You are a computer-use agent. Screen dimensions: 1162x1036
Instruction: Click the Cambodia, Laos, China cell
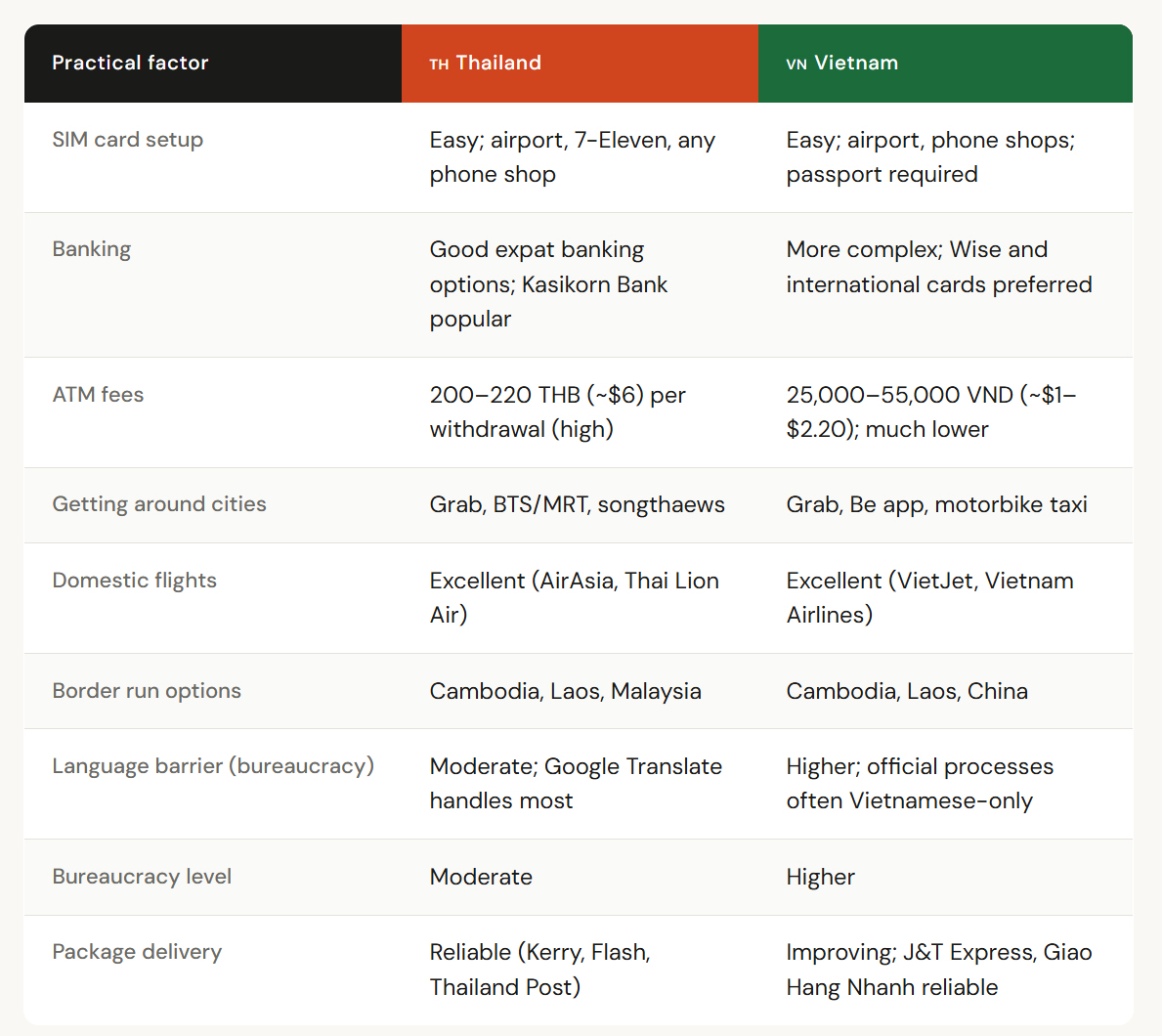coord(906,691)
